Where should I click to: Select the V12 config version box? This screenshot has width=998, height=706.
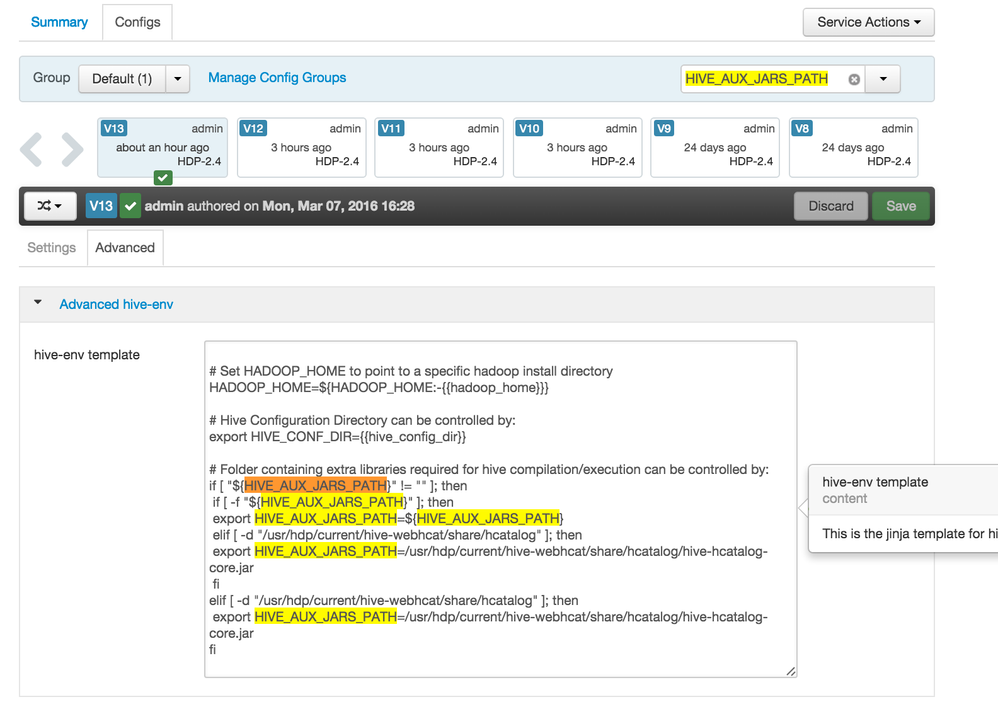pyautogui.click(x=301, y=148)
